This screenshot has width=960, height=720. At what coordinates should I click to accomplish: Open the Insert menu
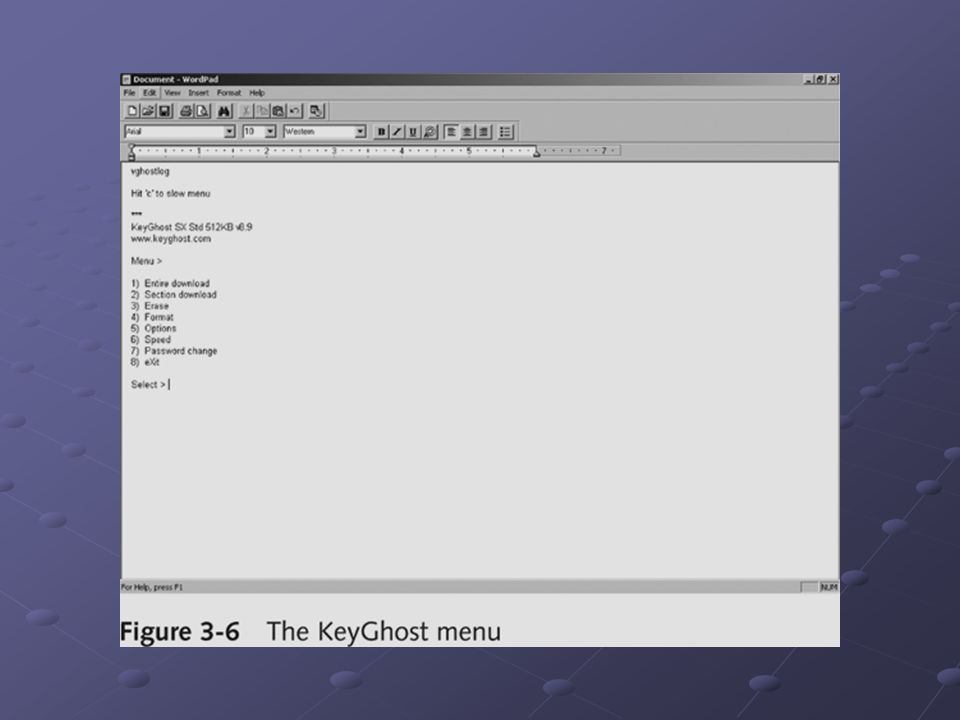198,93
